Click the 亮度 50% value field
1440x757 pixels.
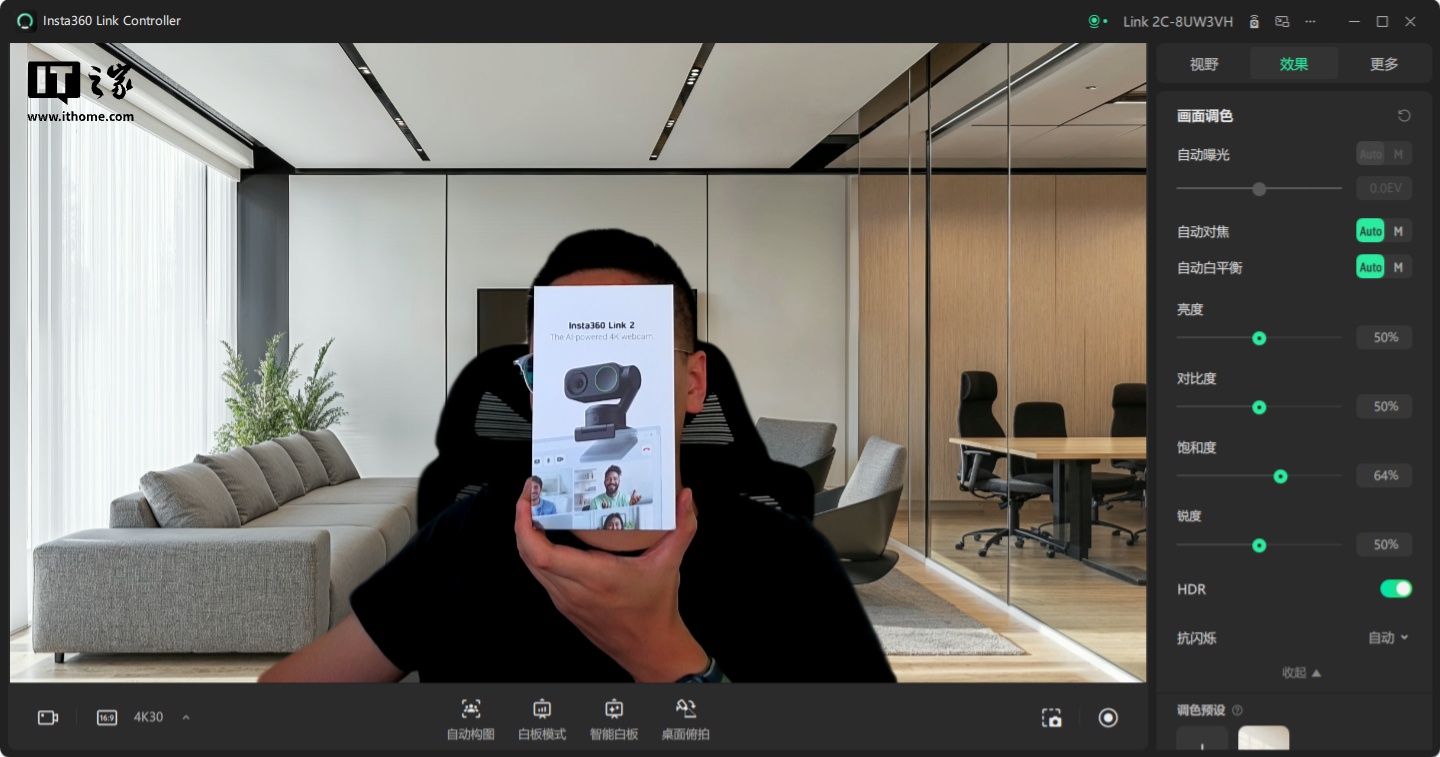coord(1384,338)
